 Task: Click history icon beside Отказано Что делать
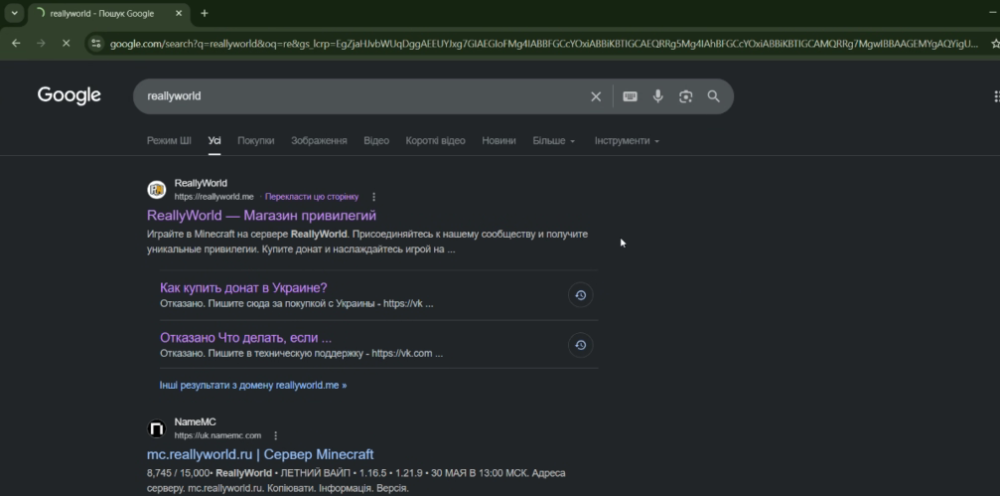(580, 345)
